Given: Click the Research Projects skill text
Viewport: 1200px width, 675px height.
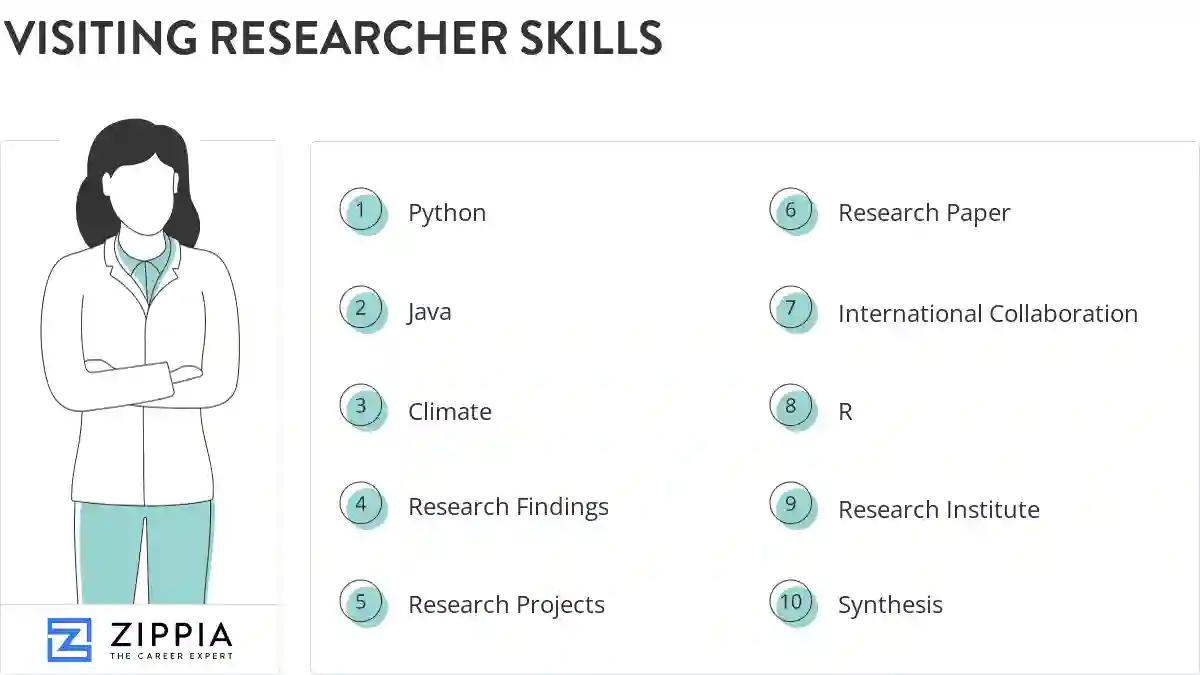Looking at the screenshot, I should click(x=506, y=605).
